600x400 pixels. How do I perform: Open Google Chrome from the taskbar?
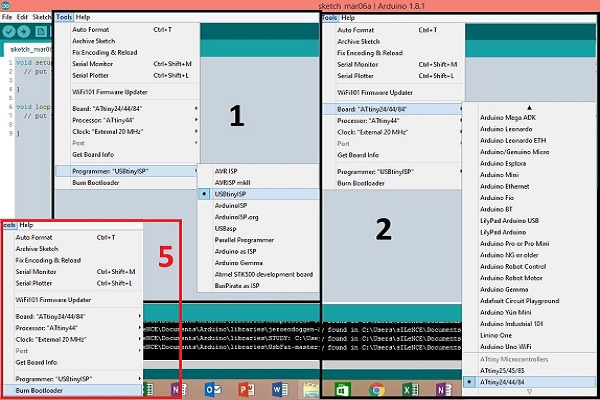coord(376,390)
